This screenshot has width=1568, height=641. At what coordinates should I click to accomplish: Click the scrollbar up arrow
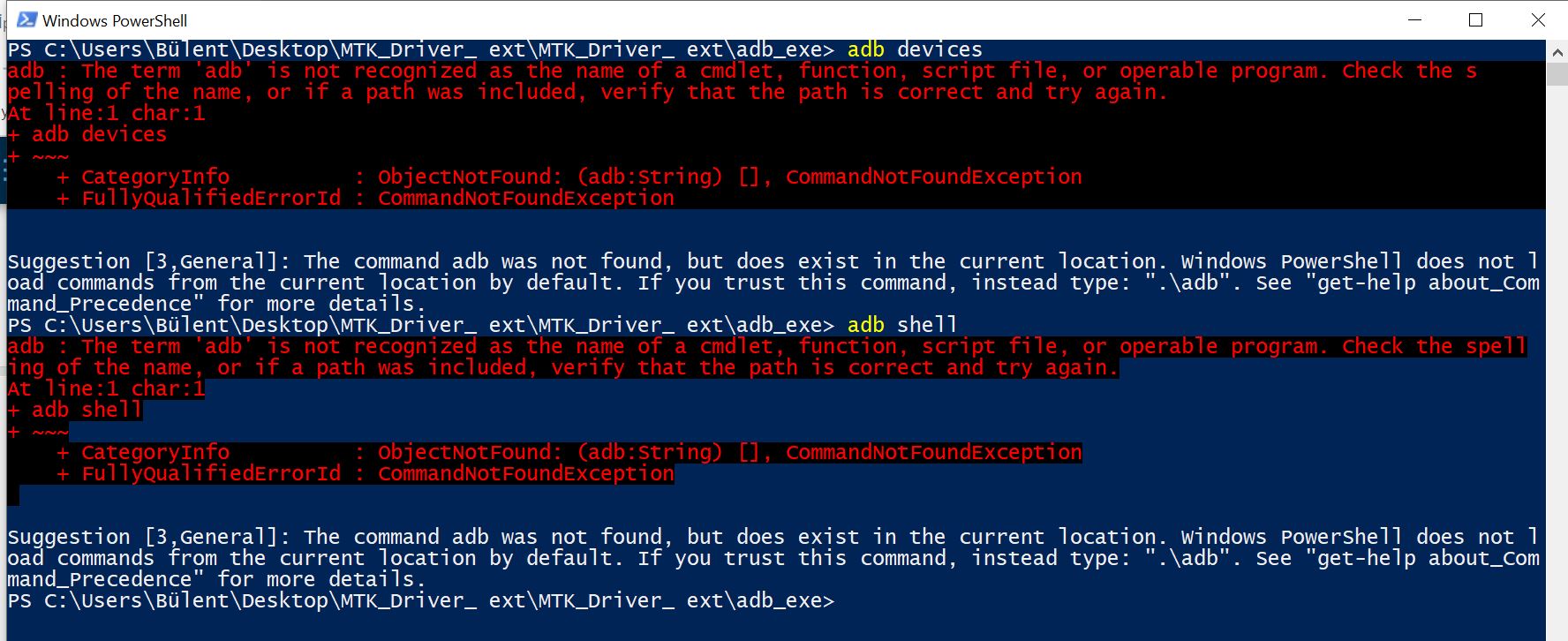[x=1557, y=51]
